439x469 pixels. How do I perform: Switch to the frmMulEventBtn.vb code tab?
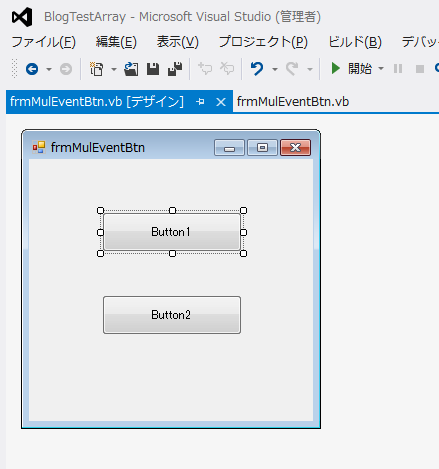coord(293,102)
